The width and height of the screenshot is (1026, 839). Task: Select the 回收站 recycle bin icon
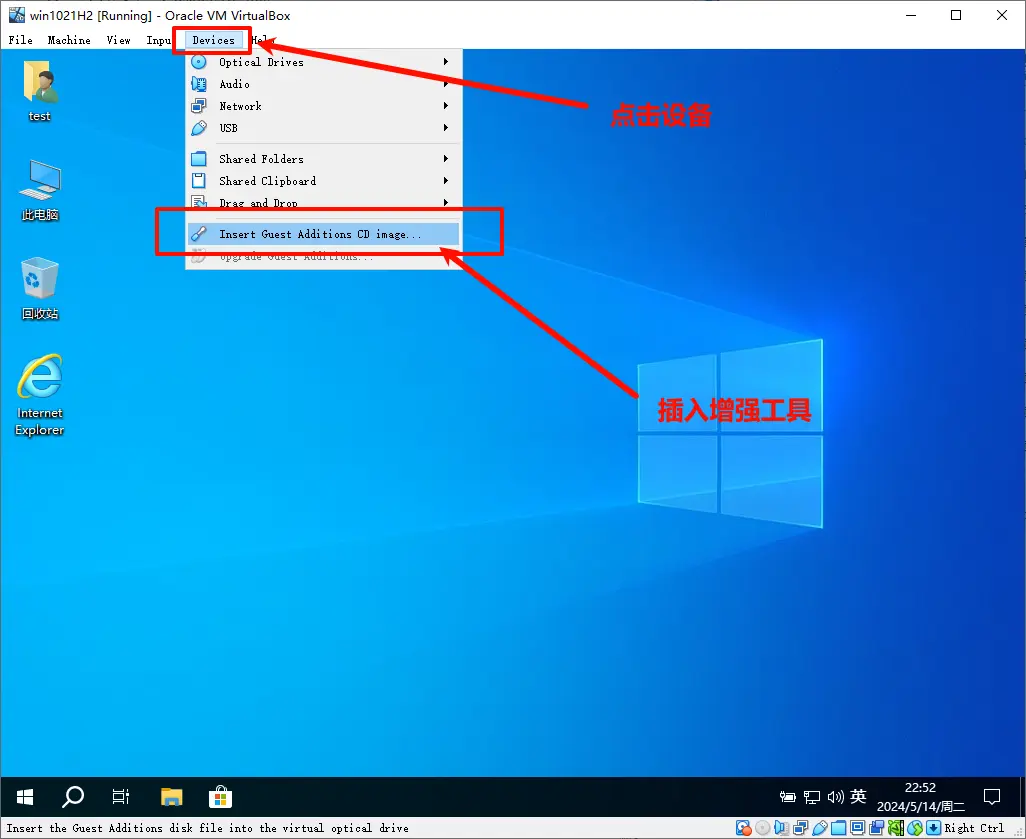(40, 289)
